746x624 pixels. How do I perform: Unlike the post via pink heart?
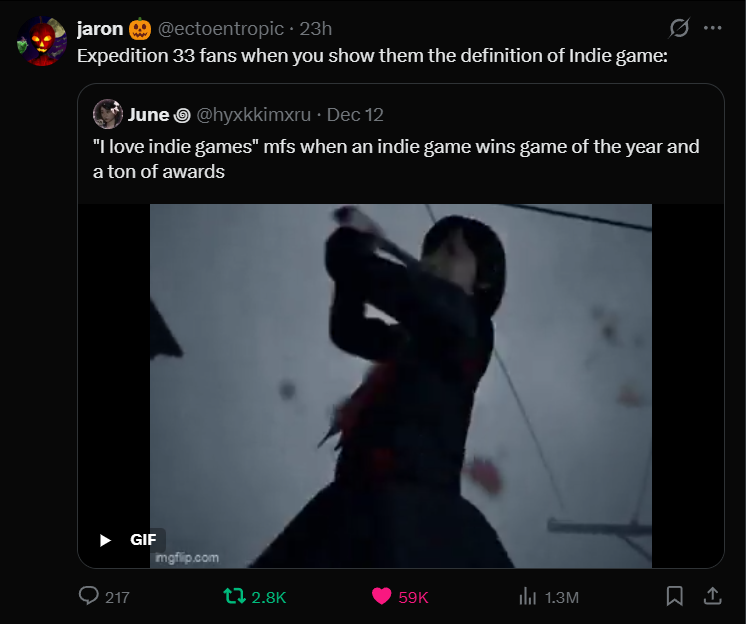[381, 596]
